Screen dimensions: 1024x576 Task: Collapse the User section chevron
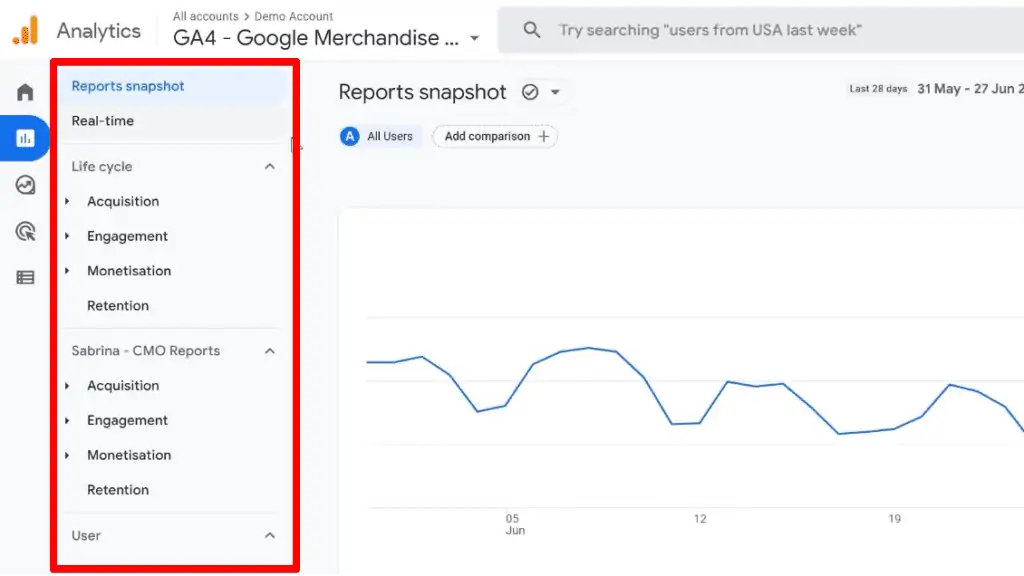tap(270, 536)
